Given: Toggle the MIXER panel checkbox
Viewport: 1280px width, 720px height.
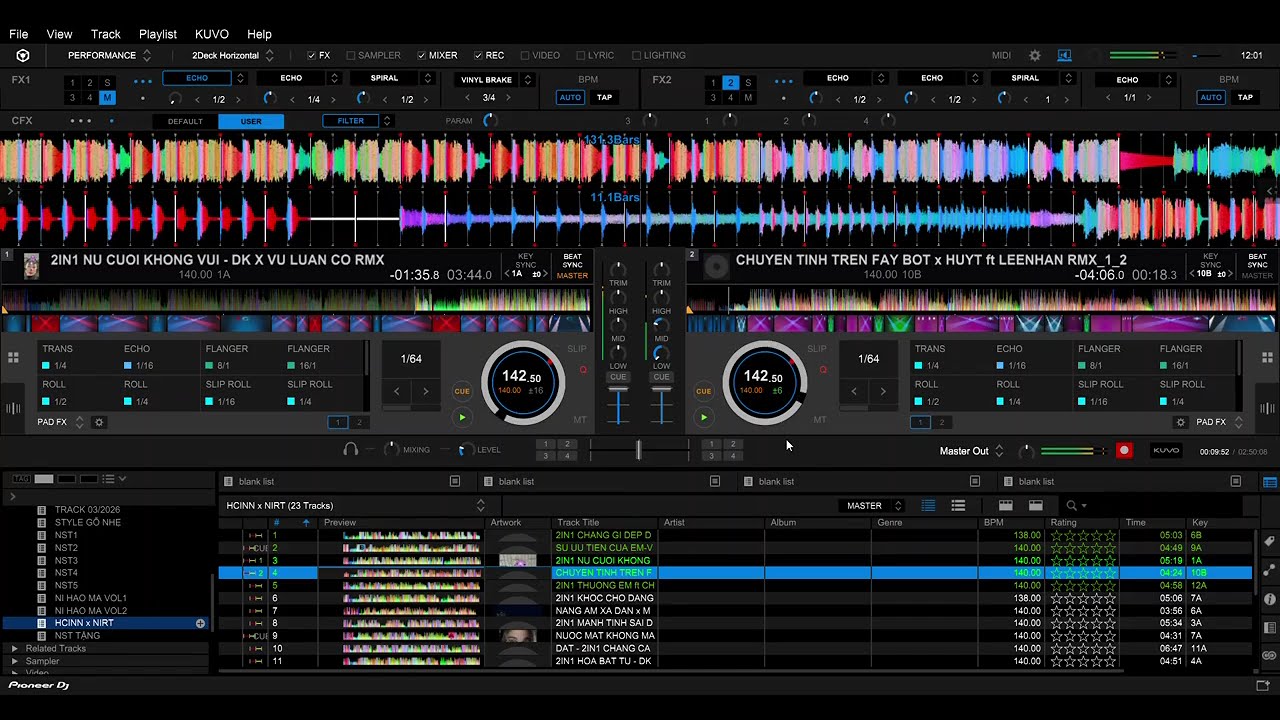Looking at the screenshot, I should [x=421, y=55].
